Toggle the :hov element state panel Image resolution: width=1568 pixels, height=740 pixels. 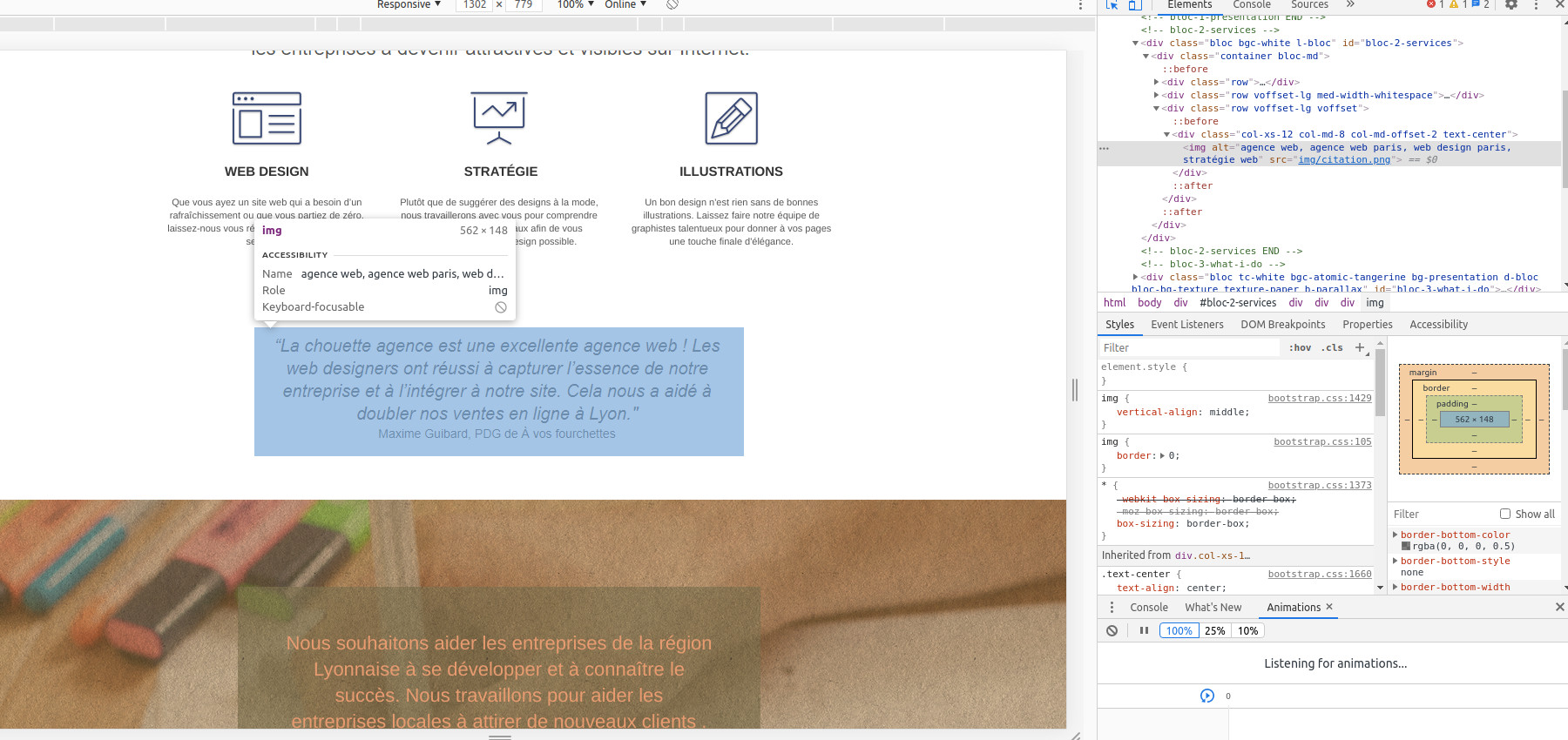(1300, 347)
